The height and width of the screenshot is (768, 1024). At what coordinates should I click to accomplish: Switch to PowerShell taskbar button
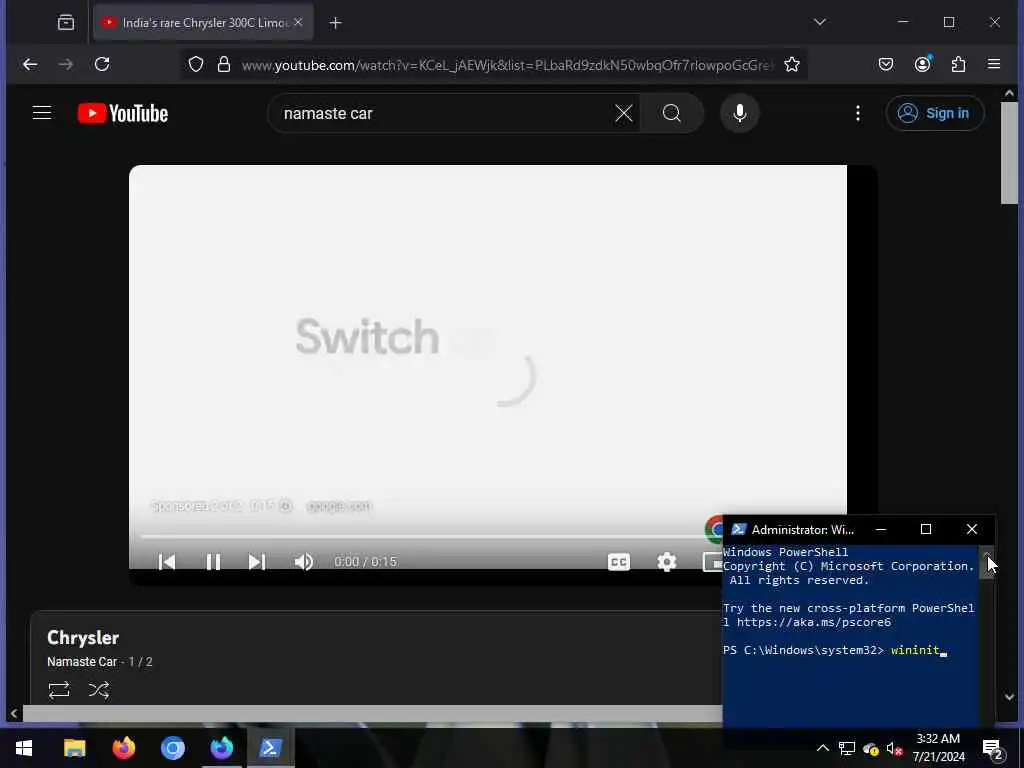[x=270, y=748]
